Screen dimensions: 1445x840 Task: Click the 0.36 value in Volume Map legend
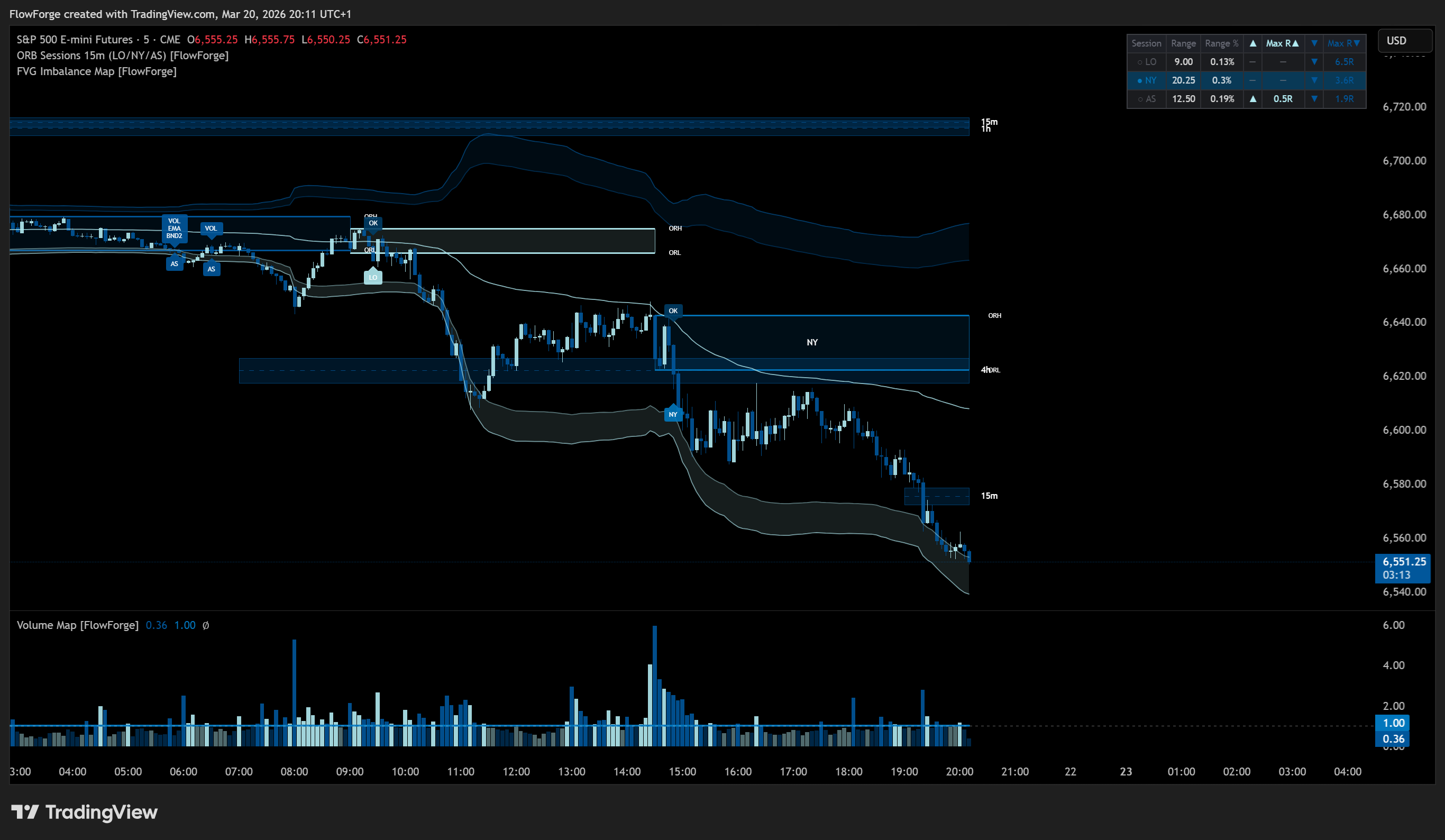click(x=157, y=625)
